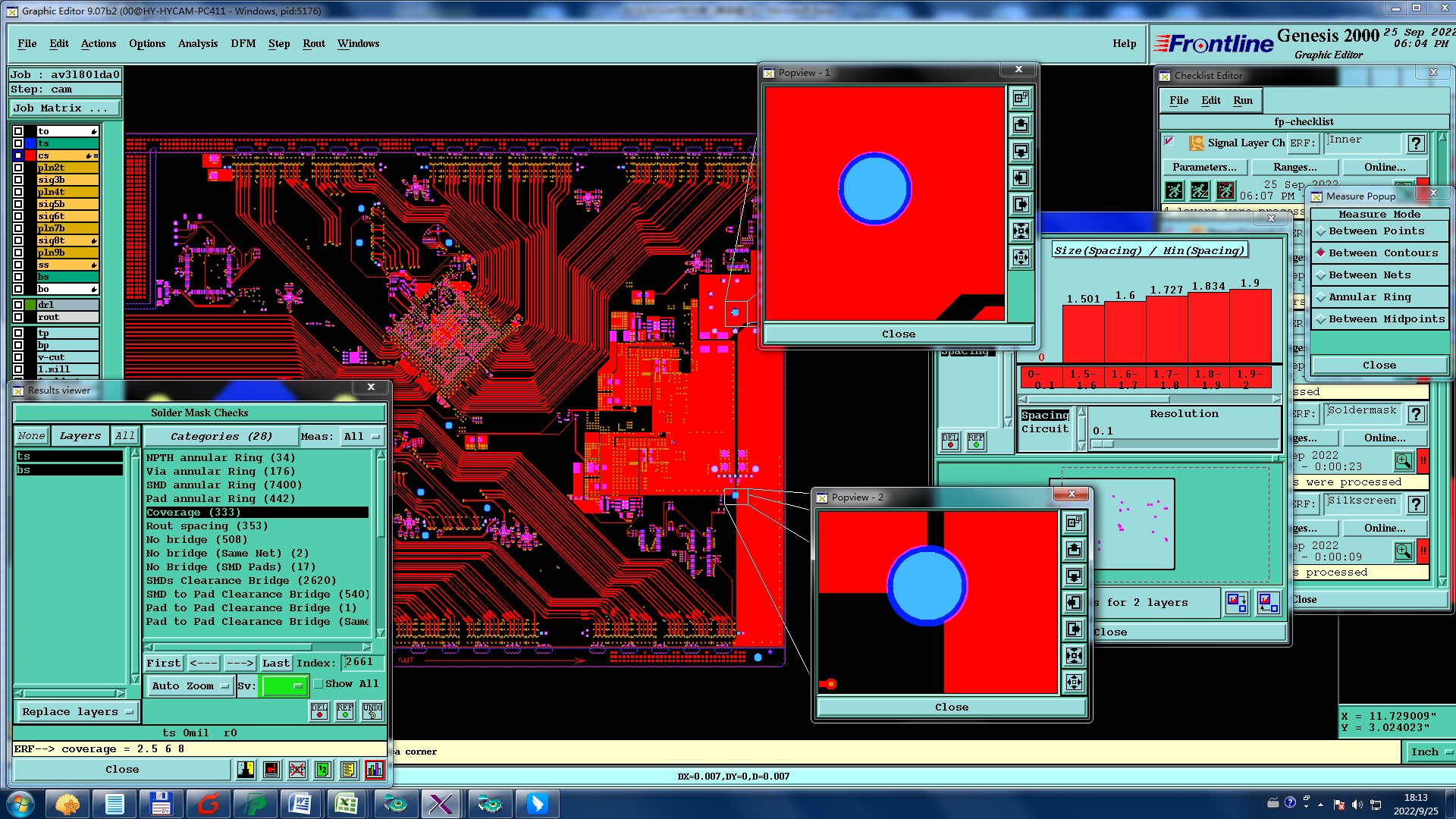Click the yellow notes icon in Results viewer
The width and height of the screenshot is (1456, 819).
(349, 770)
